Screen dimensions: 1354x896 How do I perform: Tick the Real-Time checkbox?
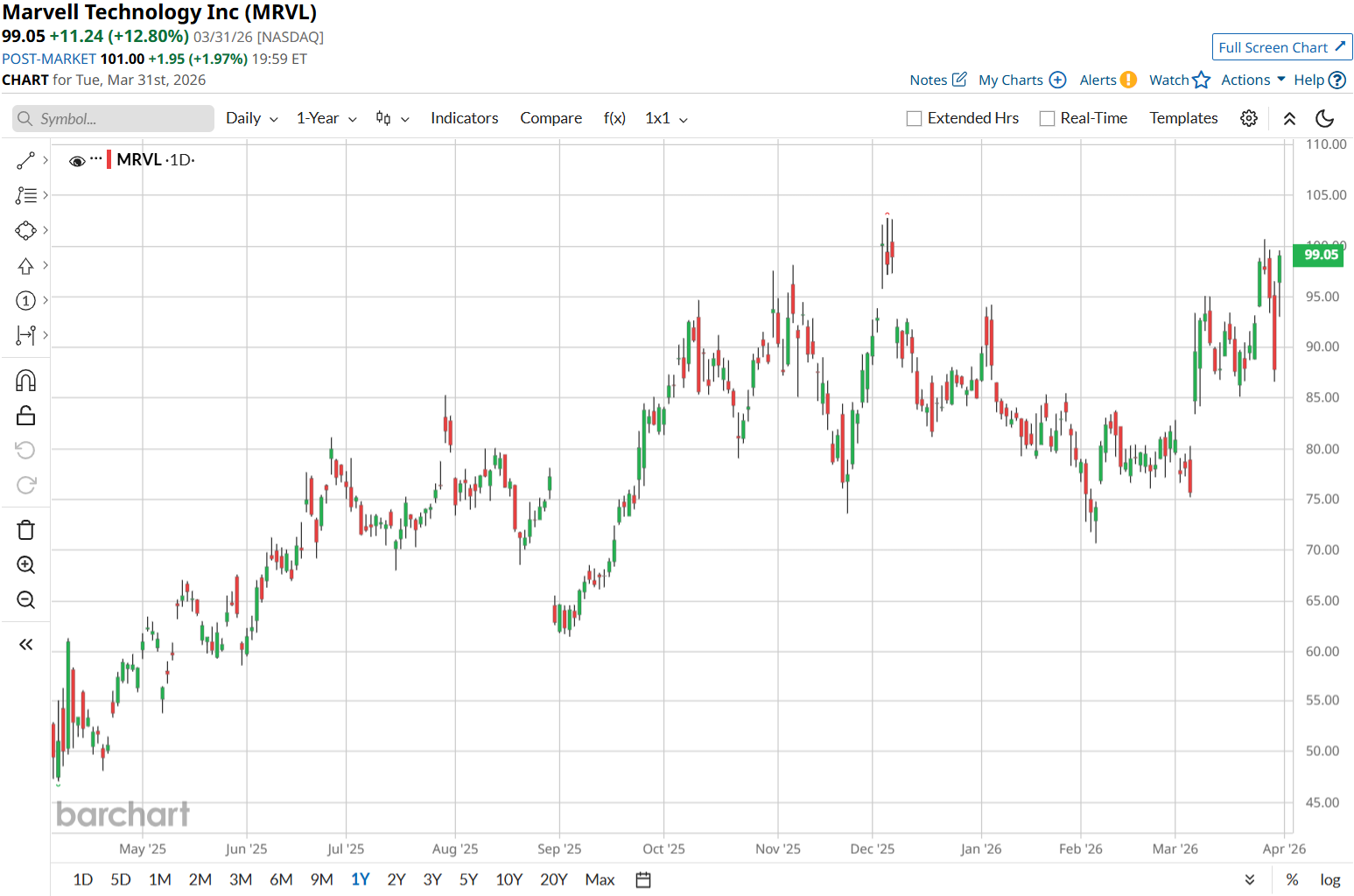click(x=1047, y=119)
